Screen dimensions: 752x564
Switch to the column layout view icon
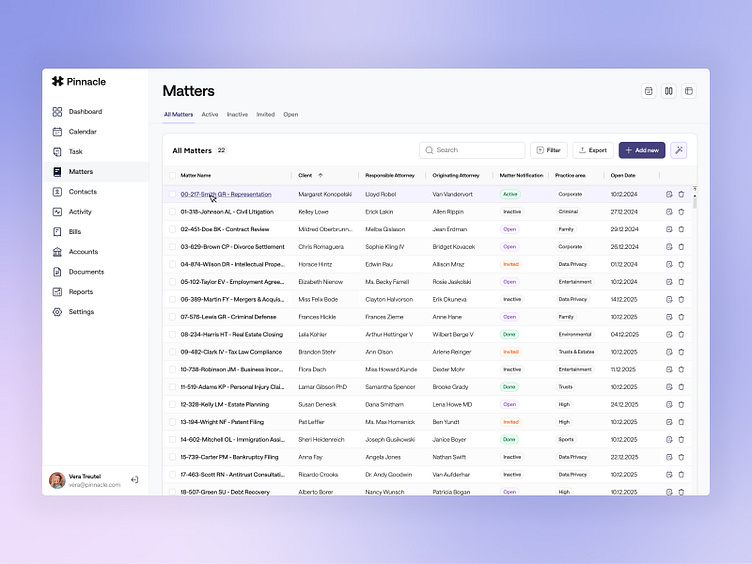tap(669, 91)
